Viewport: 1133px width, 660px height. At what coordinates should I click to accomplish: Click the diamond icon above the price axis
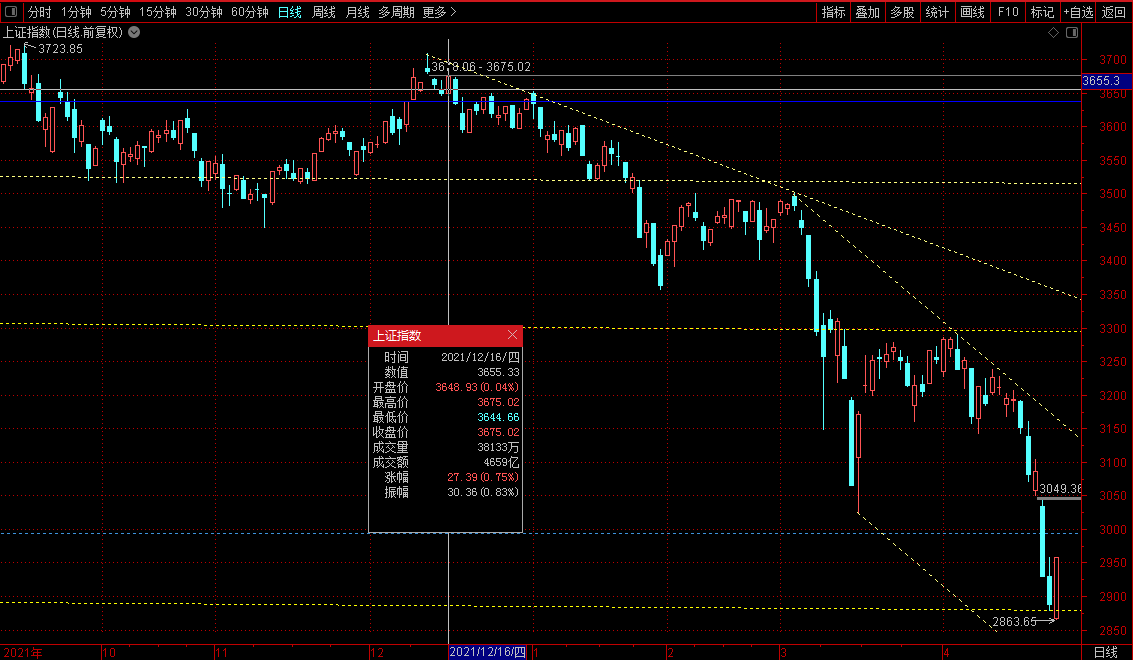pos(1053,32)
